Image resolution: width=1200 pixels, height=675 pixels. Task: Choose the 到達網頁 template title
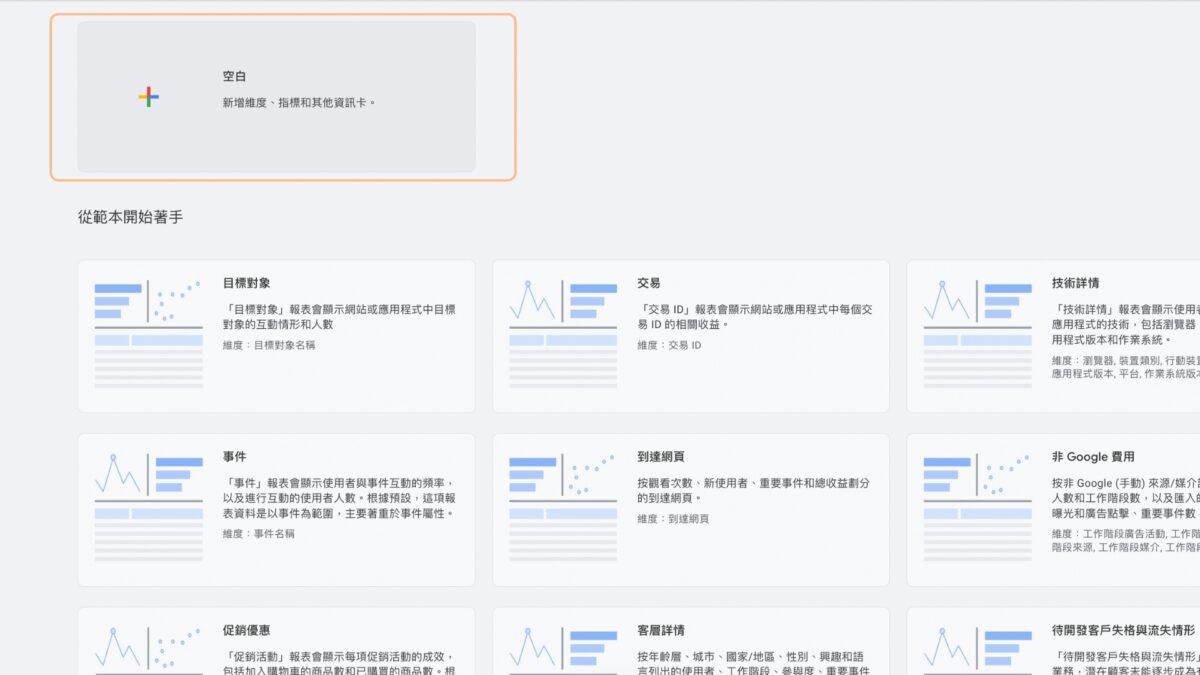point(660,457)
